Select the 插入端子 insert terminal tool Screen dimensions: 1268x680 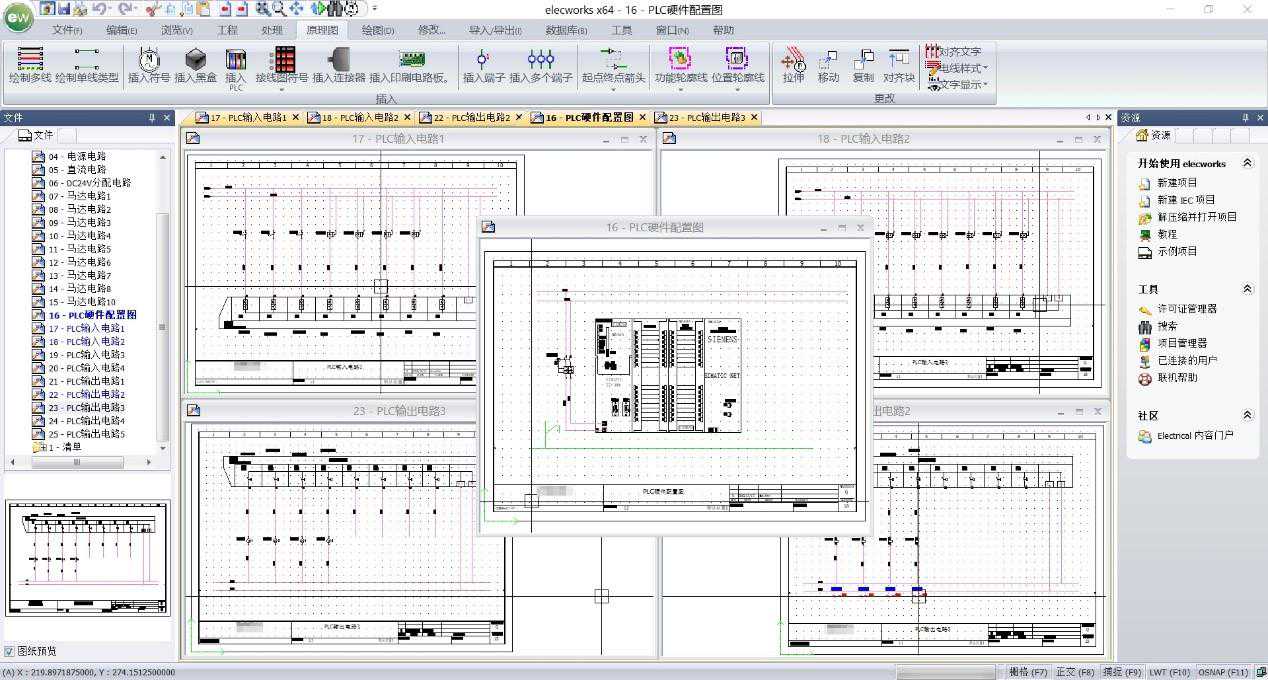tap(483, 65)
